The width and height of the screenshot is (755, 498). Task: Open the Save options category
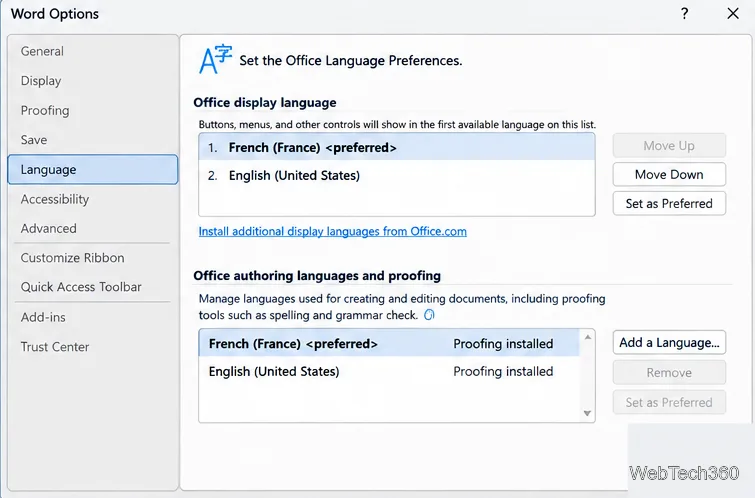(x=92, y=140)
